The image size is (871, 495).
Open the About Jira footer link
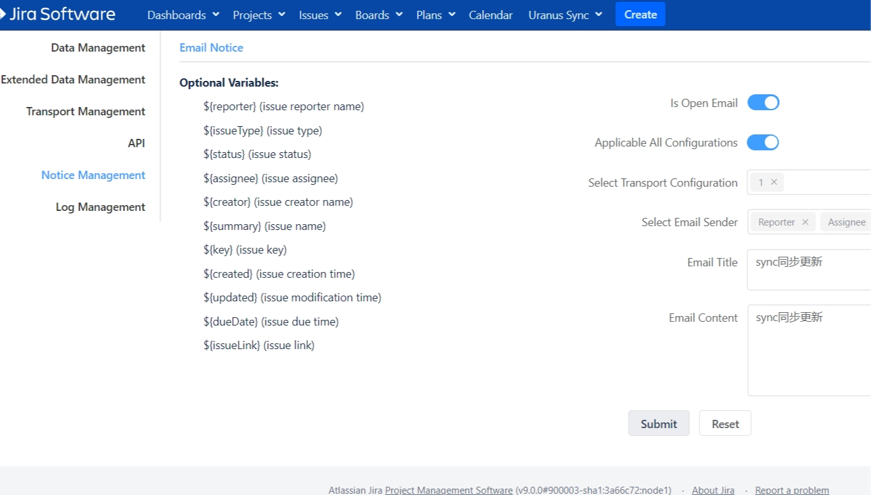(x=713, y=490)
